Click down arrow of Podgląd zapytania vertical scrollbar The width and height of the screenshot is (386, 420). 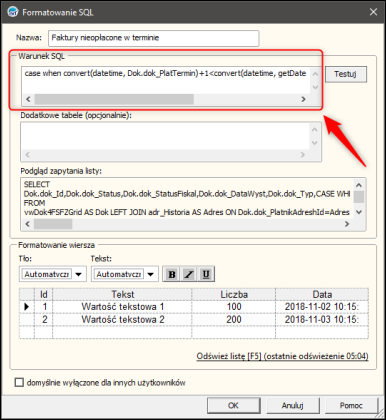pos(359,212)
